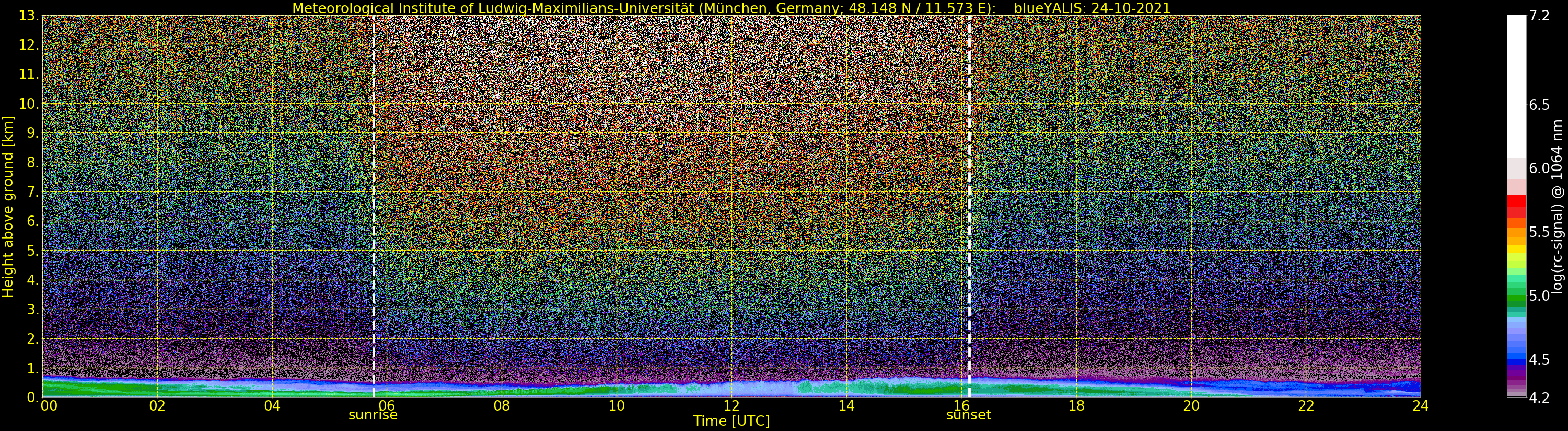Click the time axis tick '14'
Viewport: 1568px width, 431px height.
pos(846,406)
